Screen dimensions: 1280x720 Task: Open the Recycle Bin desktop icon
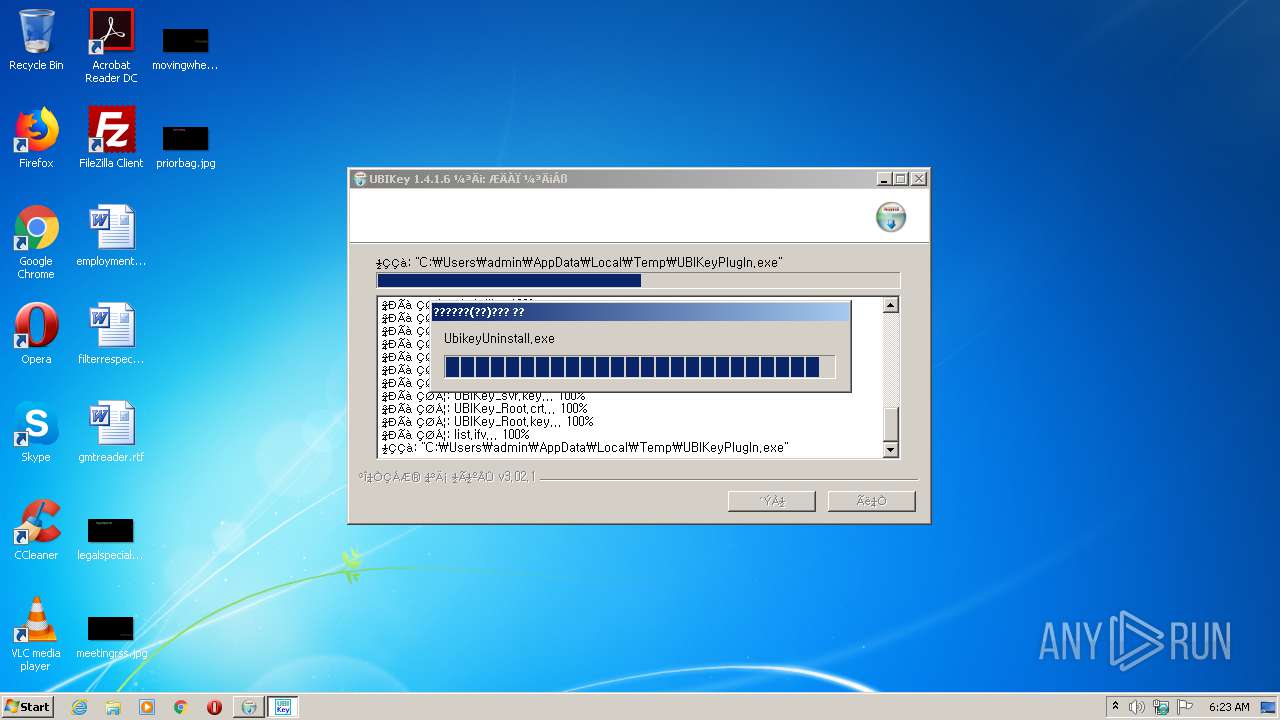pyautogui.click(x=36, y=40)
